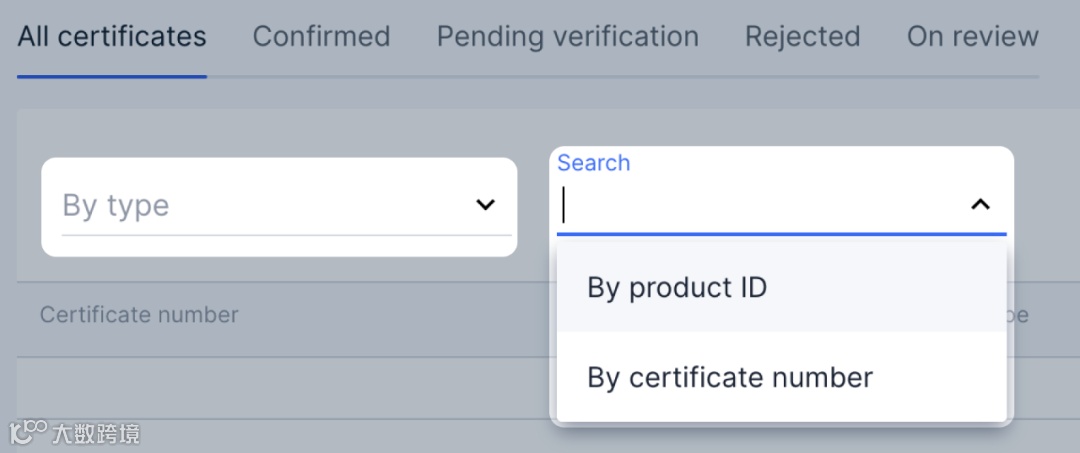Expand the By type chevron arrow

[x=485, y=205]
